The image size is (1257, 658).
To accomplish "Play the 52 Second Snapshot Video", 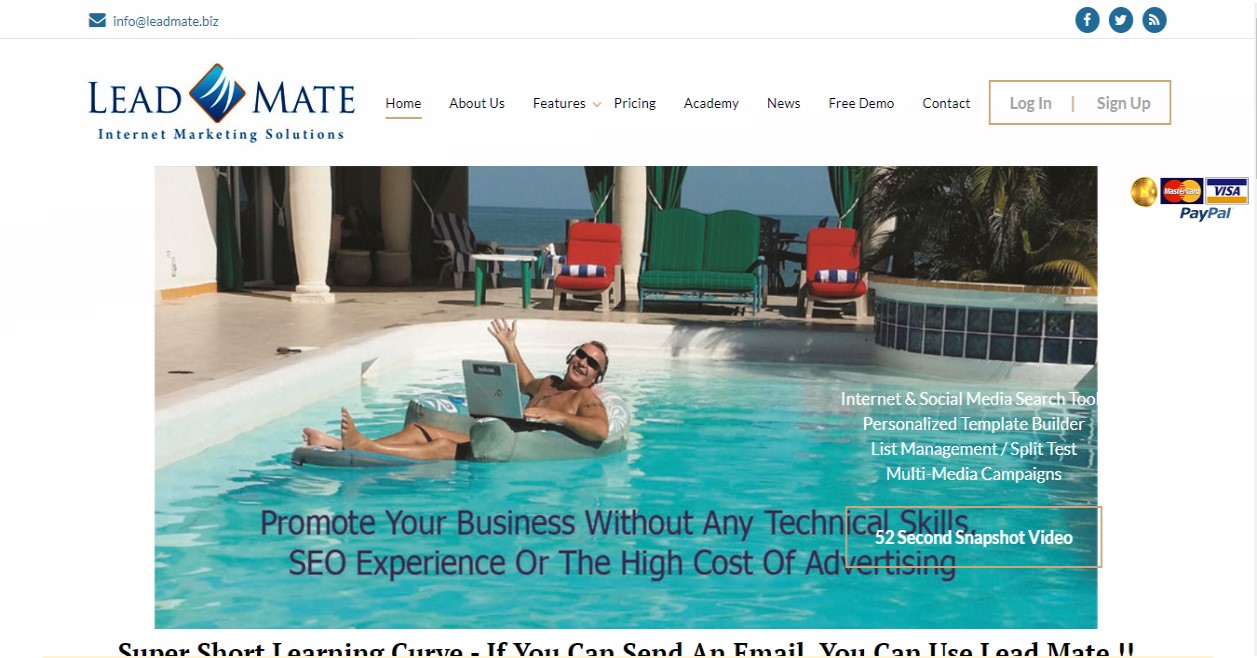I will (974, 537).
